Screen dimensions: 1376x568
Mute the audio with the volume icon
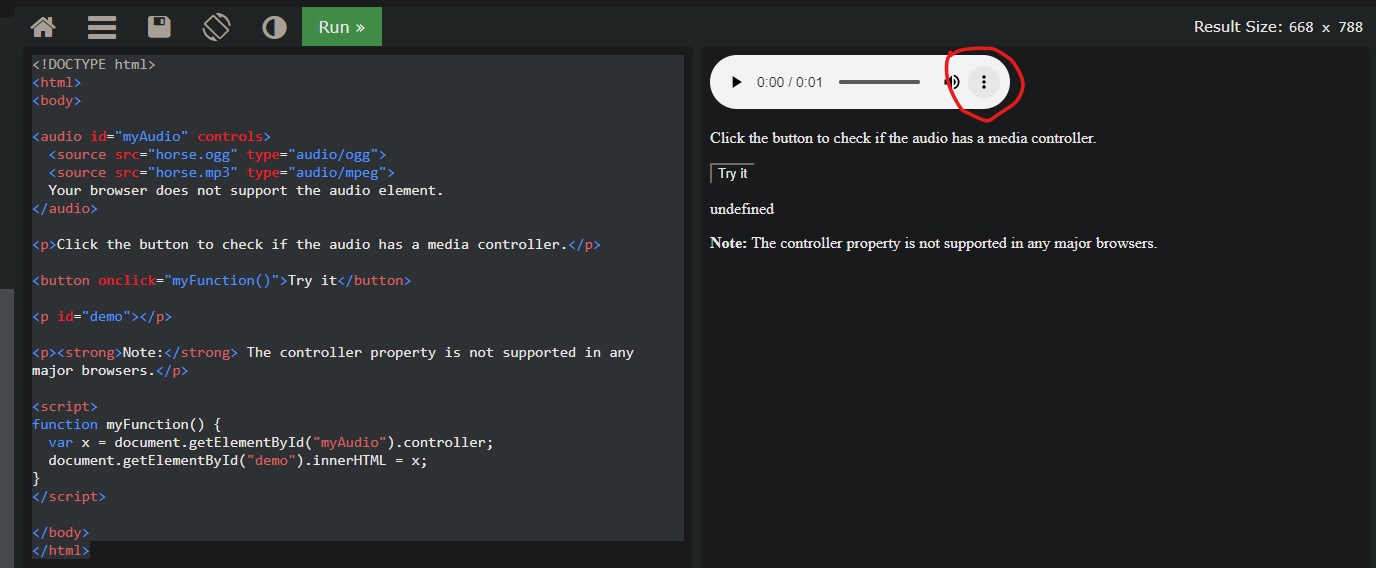point(953,82)
